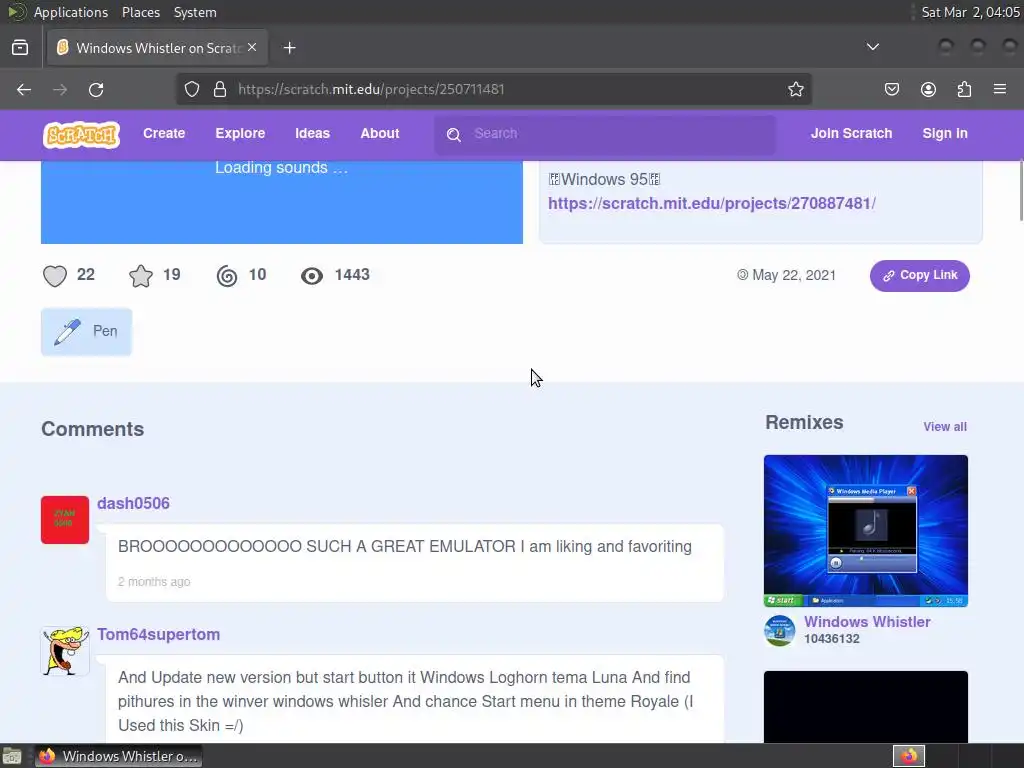Image resolution: width=1024 pixels, height=768 pixels.
Task: Click the loading project player stage
Action: 281,202
